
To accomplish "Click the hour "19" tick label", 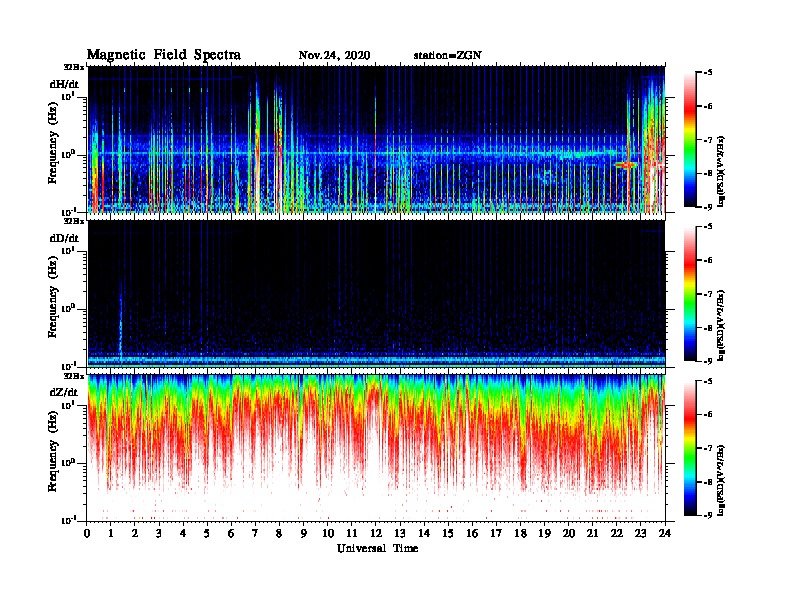I will (x=544, y=534).
